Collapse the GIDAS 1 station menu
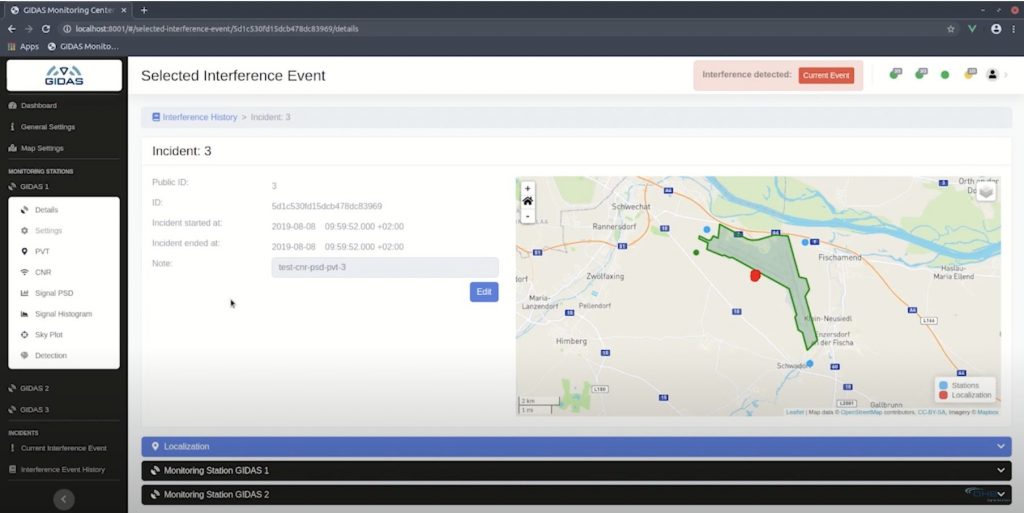Screen dimensions: 1024x513 (x=34, y=186)
